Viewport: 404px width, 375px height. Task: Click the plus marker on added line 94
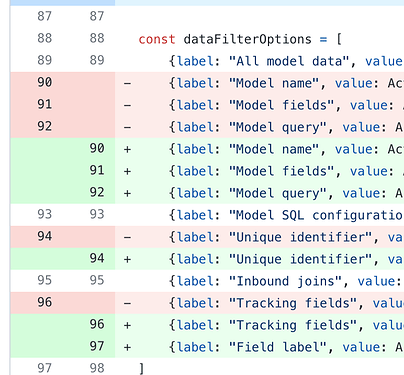(x=127, y=259)
